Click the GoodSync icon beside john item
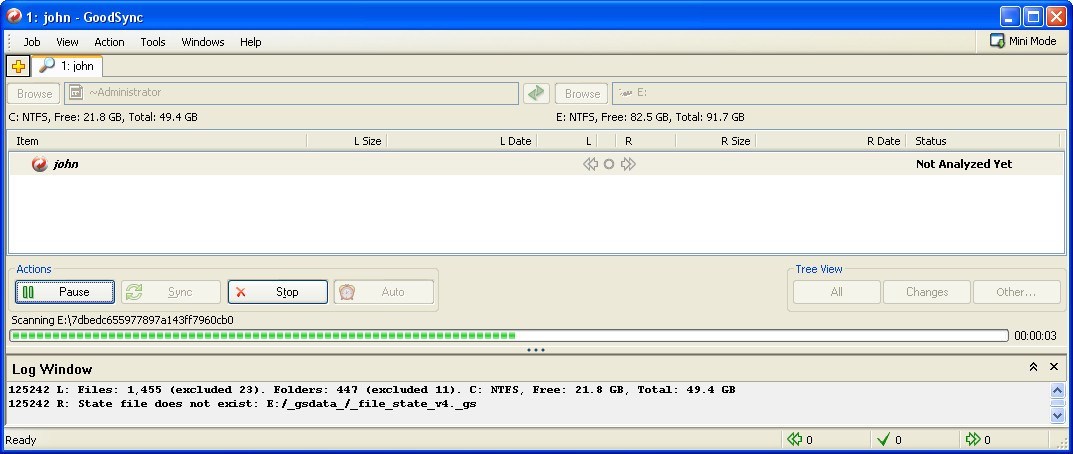 pos(40,164)
